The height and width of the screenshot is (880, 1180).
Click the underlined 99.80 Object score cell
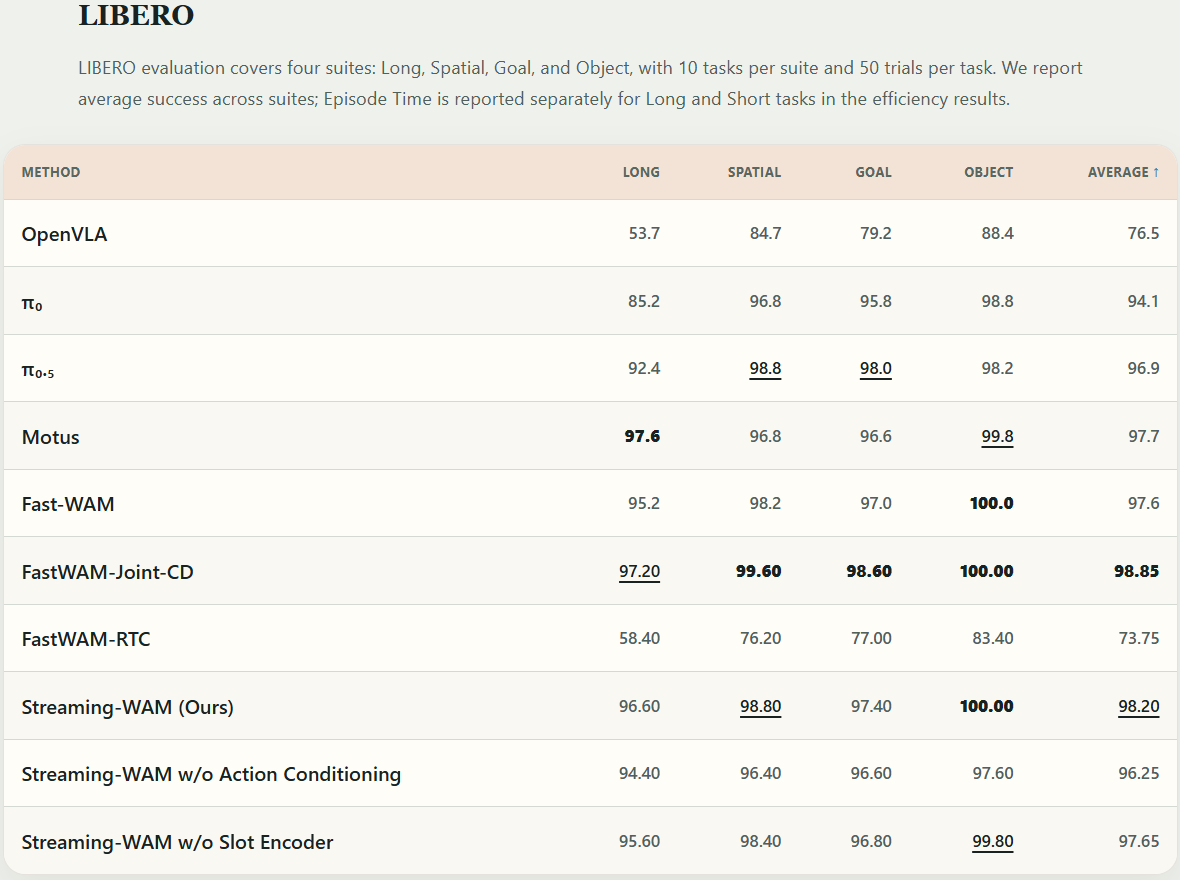[993, 842]
